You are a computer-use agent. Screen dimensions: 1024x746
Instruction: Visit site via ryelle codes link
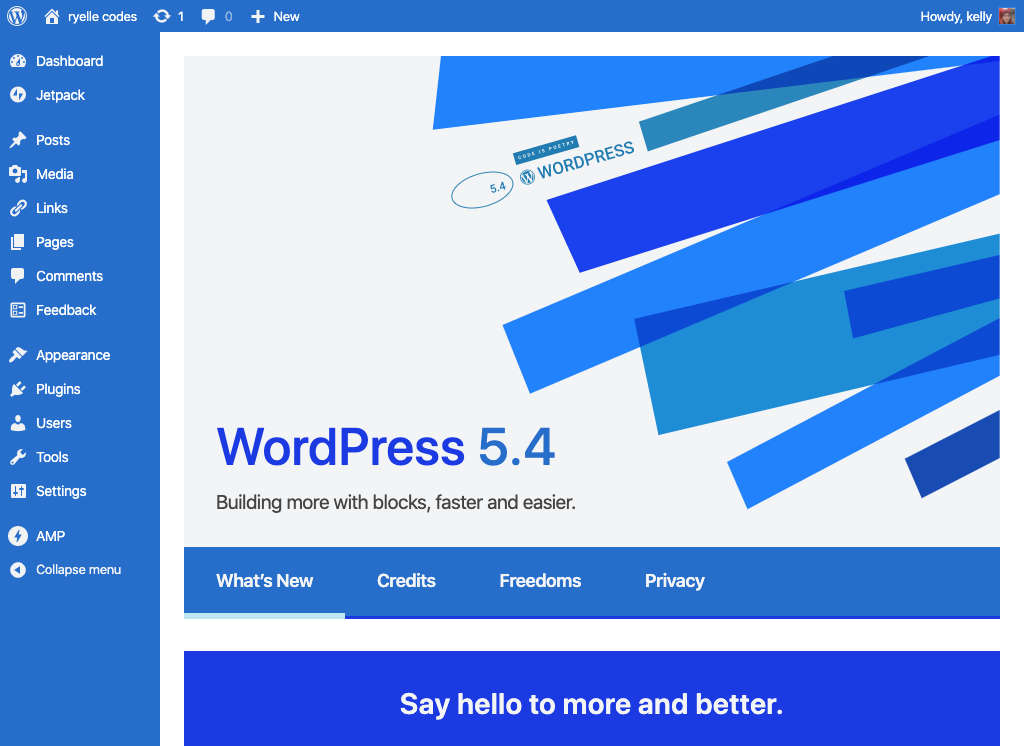[x=103, y=16]
